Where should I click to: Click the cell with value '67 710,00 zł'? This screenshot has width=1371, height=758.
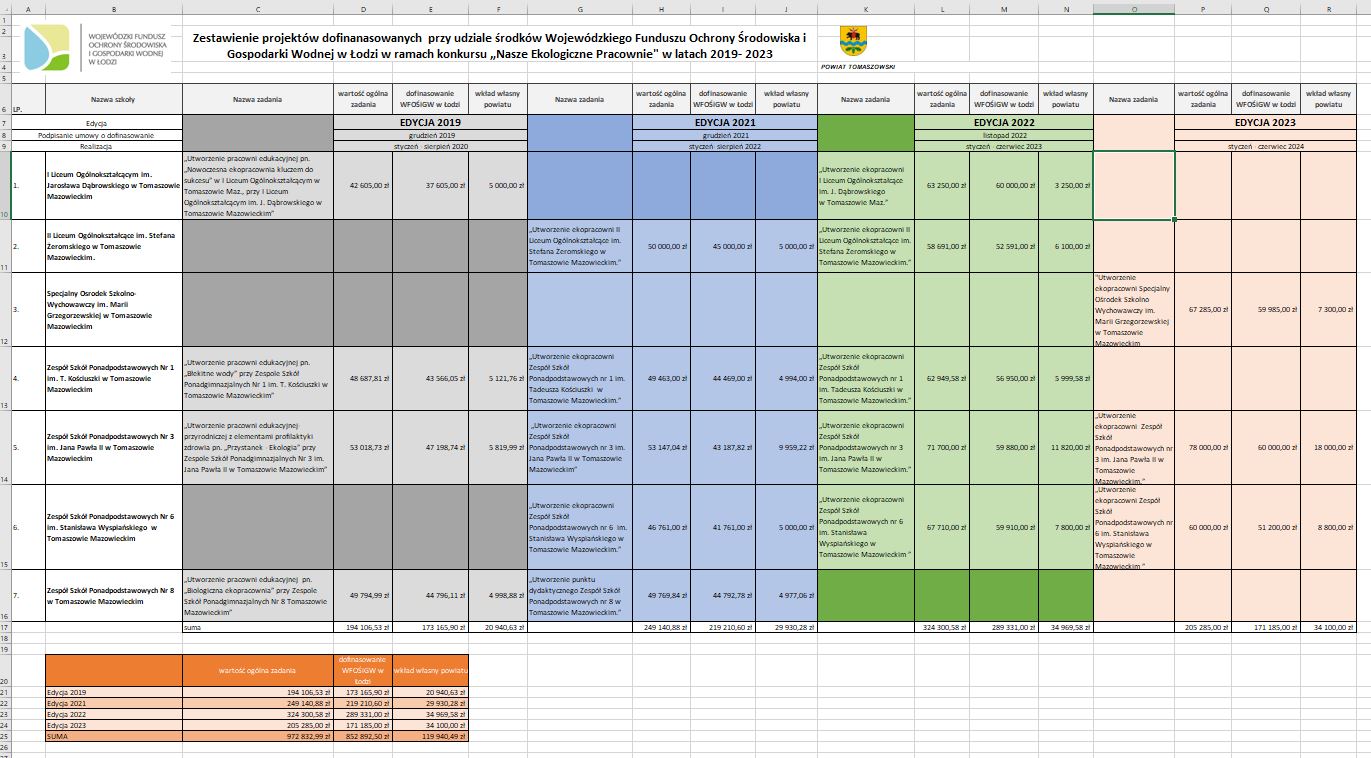[944, 527]
